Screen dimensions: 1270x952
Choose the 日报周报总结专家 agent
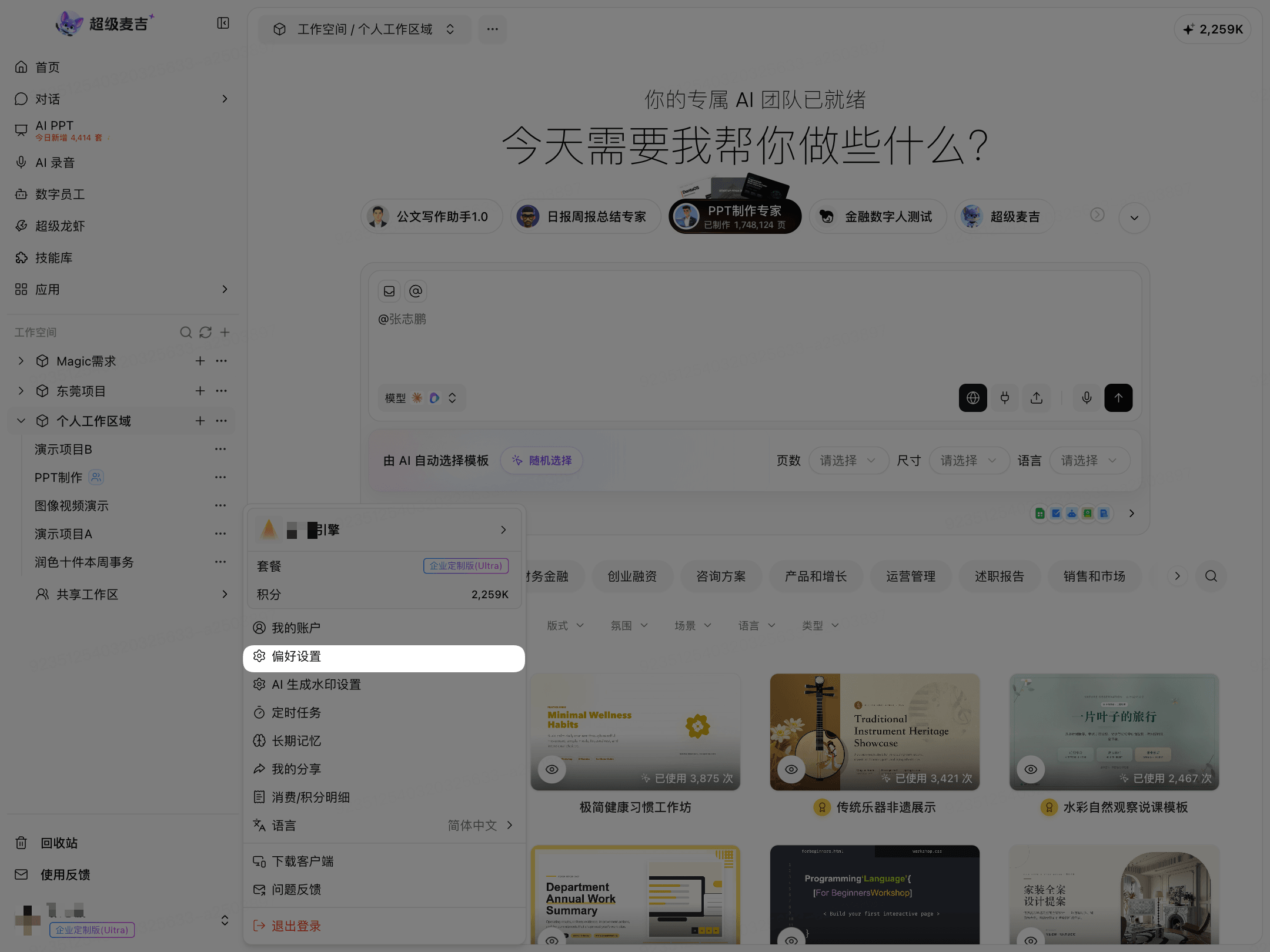pyautogui.click(x=586, y=217)
